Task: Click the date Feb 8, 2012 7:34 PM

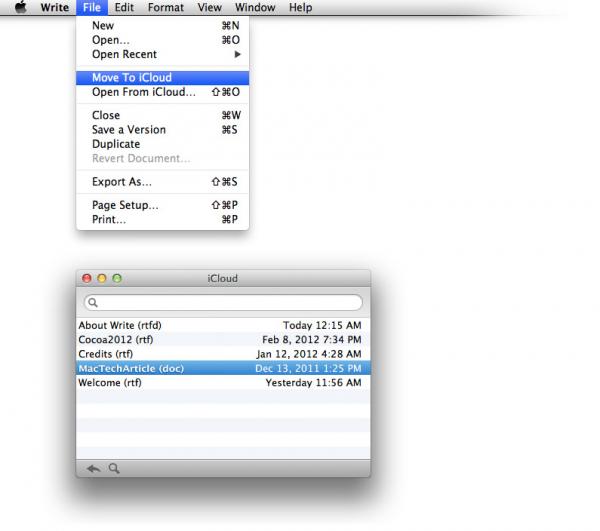Action: [311, 339]
